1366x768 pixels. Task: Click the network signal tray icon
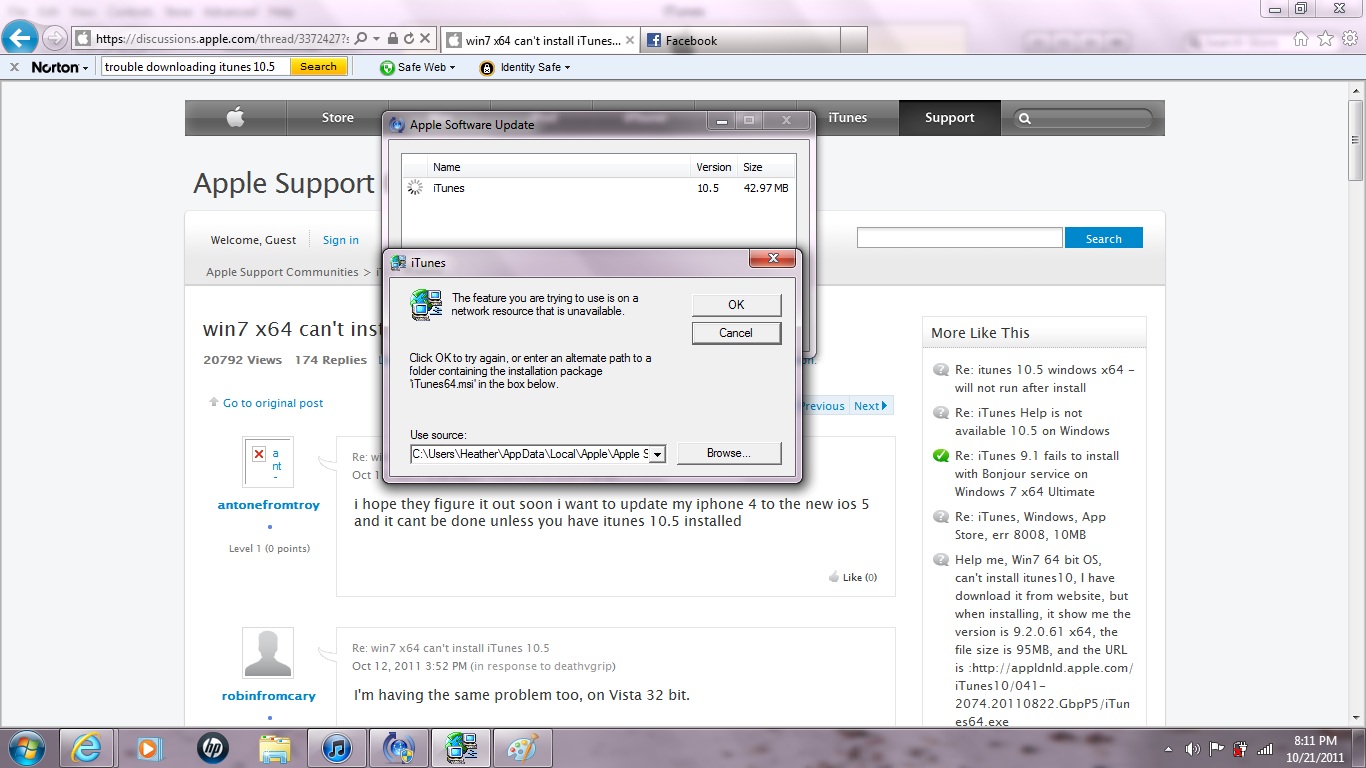[1266, 749]
